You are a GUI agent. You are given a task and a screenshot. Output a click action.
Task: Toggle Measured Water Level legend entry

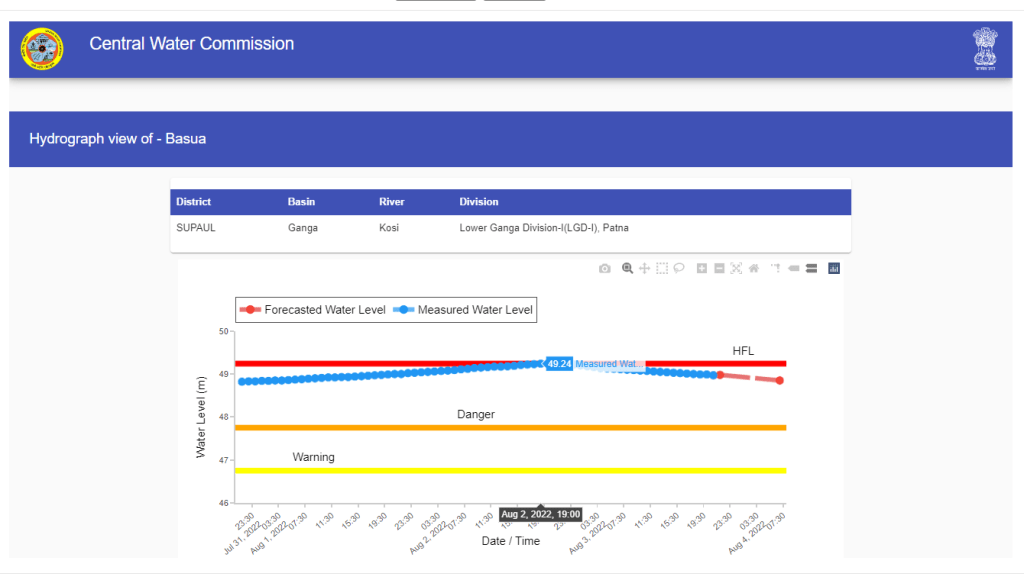(464, 310)
